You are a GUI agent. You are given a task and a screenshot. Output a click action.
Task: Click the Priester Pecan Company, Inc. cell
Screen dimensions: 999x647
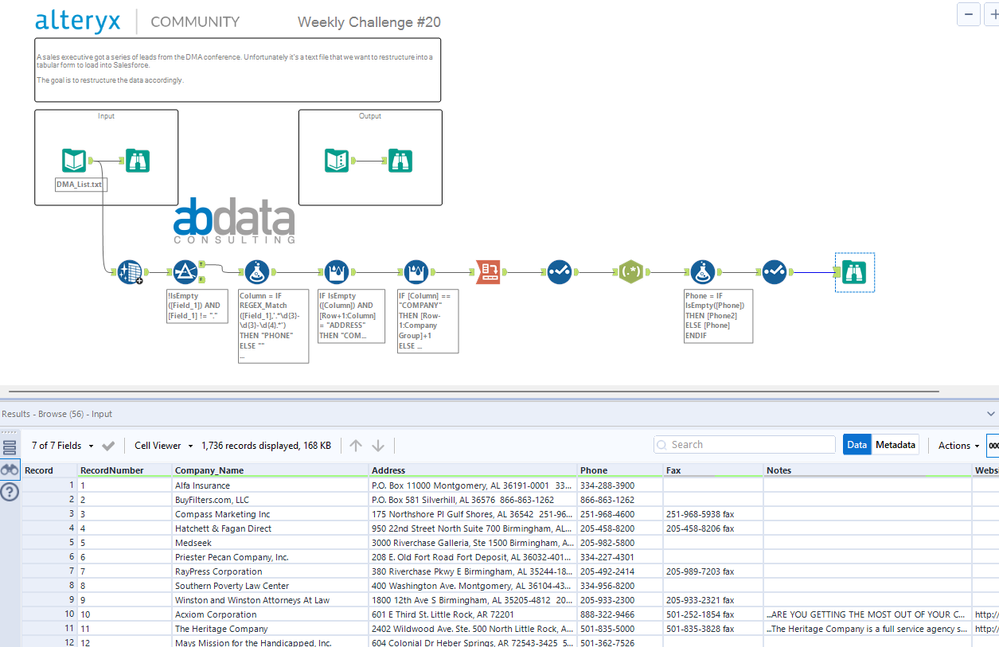[x=271, y=557]
